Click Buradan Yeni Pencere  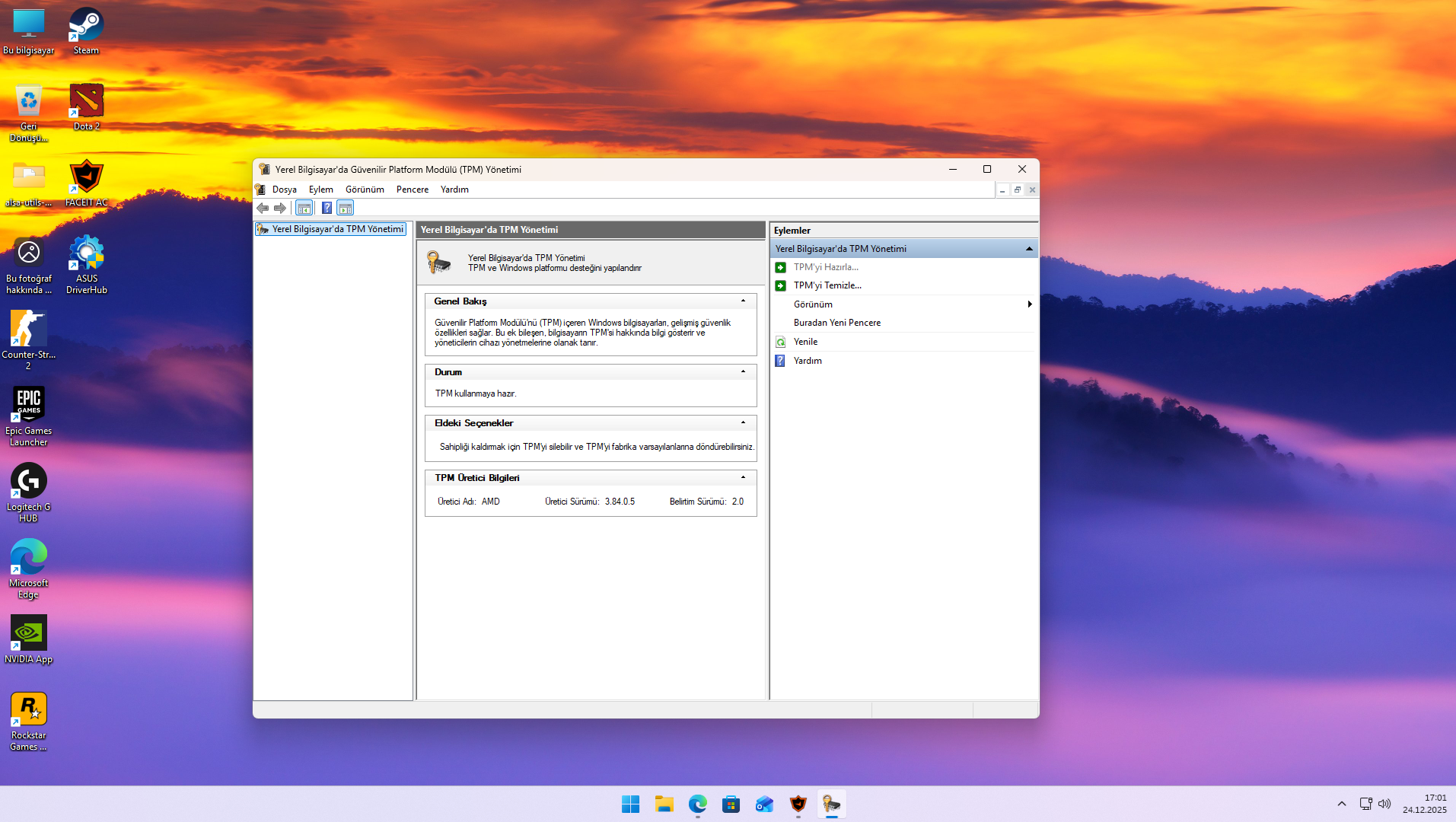(x=836, y=323)
